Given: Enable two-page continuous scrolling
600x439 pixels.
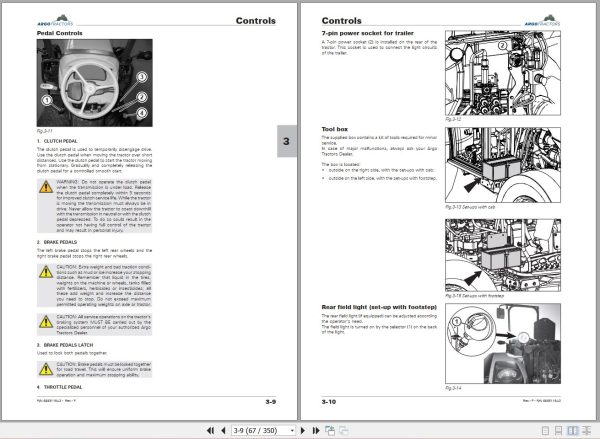Looking at the screenshot, I should pos(586,431).
